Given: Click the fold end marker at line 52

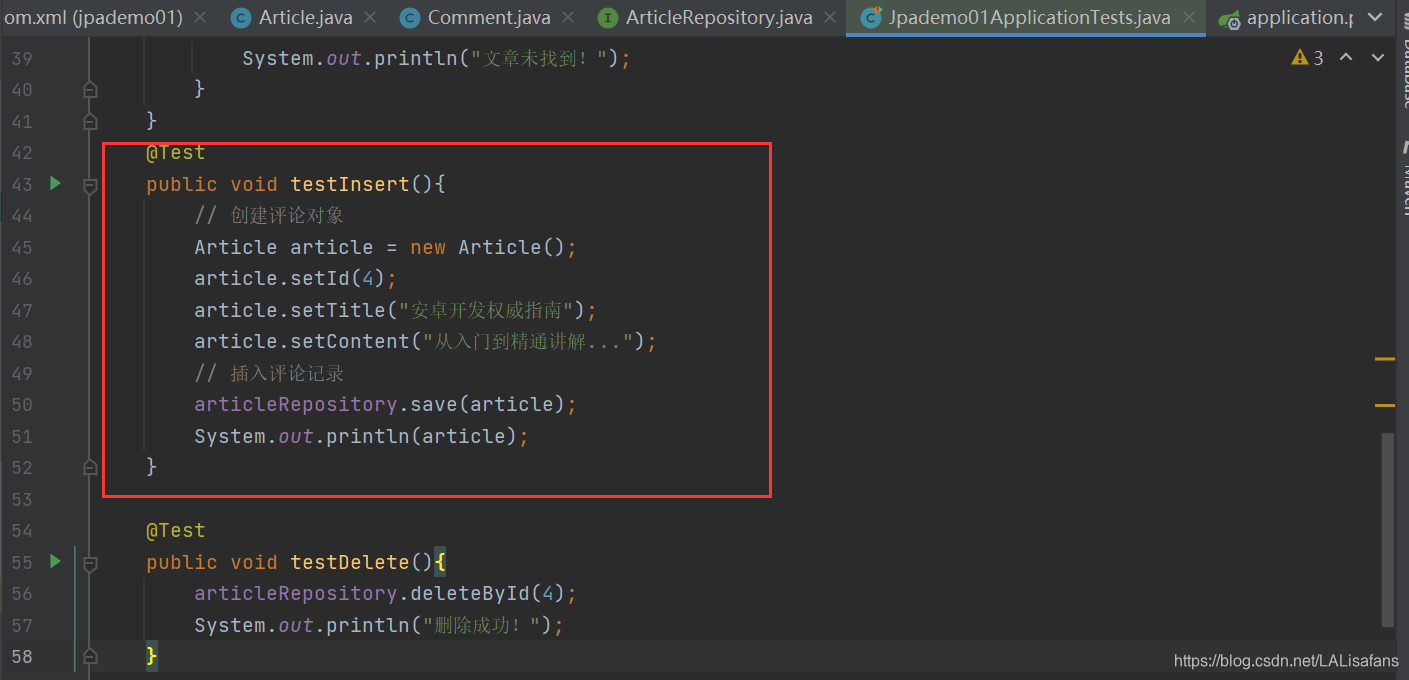Looking at the screenshot, I should [90, 466].
